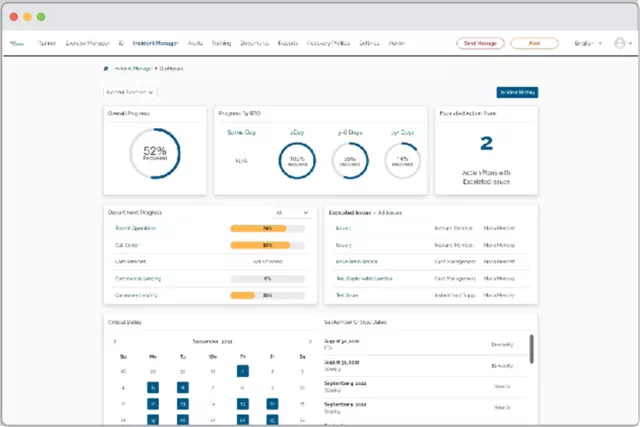
Task: Open the IQ menu item
Action: tap(121, 43)
